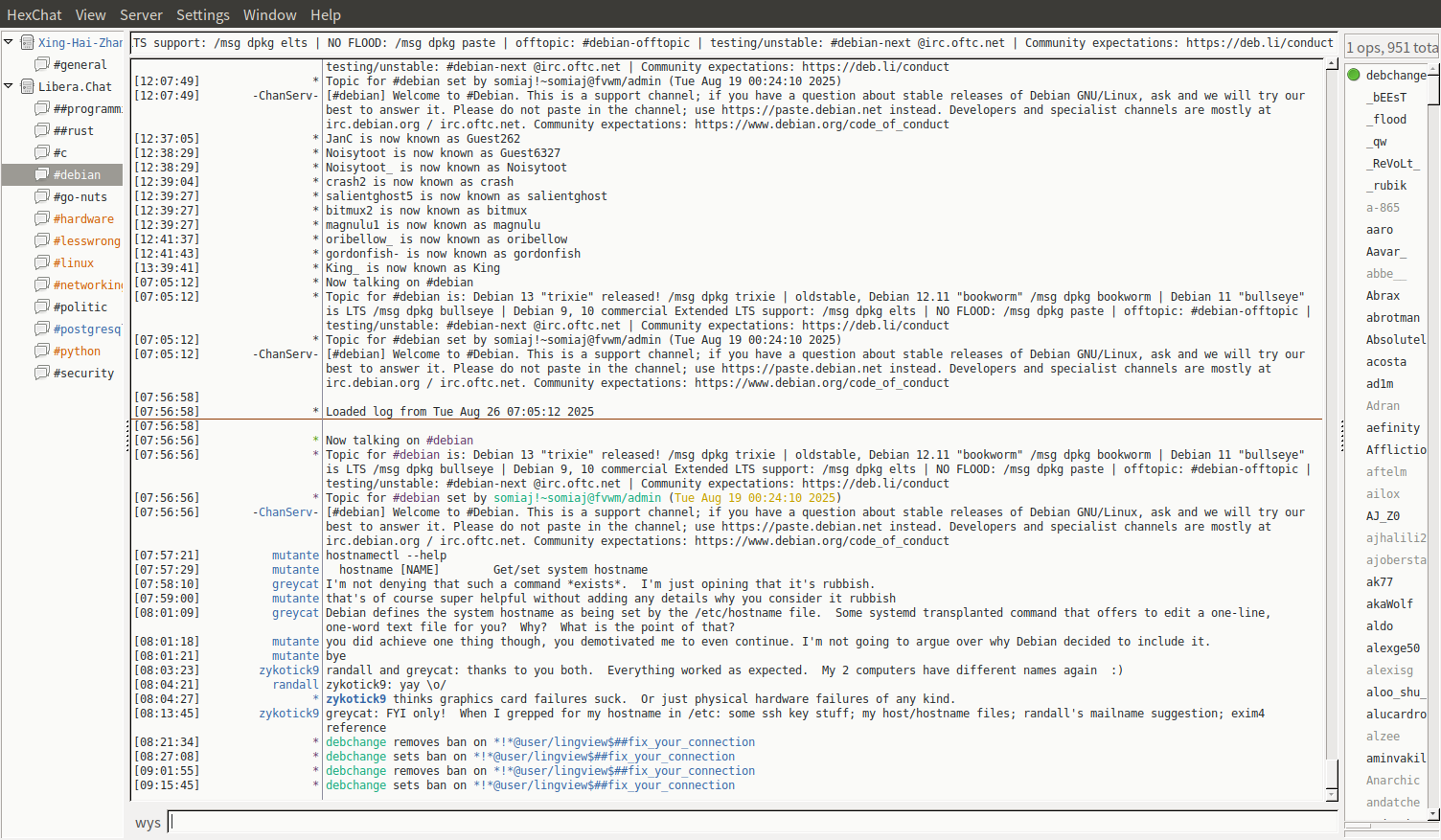
Task: Open the HexChat menu
Action: tap(34, 14)
